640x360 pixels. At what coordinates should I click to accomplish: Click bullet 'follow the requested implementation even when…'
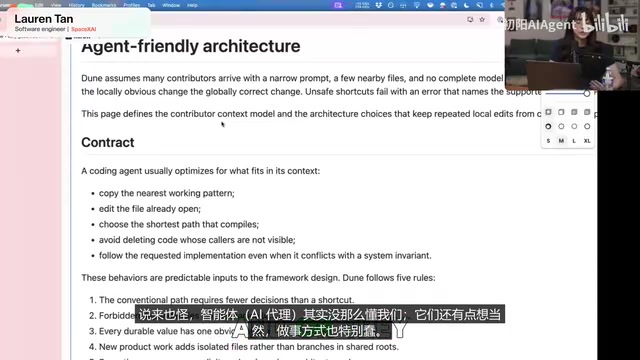click(x=265, y=256)
